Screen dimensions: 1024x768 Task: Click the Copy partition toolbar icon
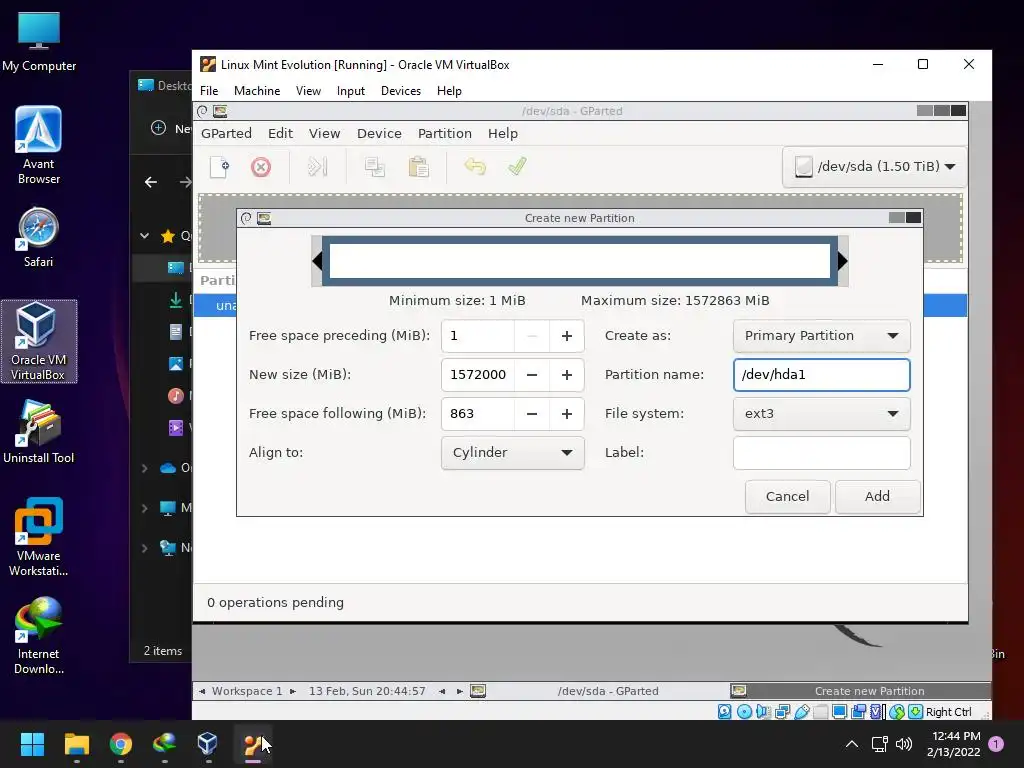coord(374,167)
